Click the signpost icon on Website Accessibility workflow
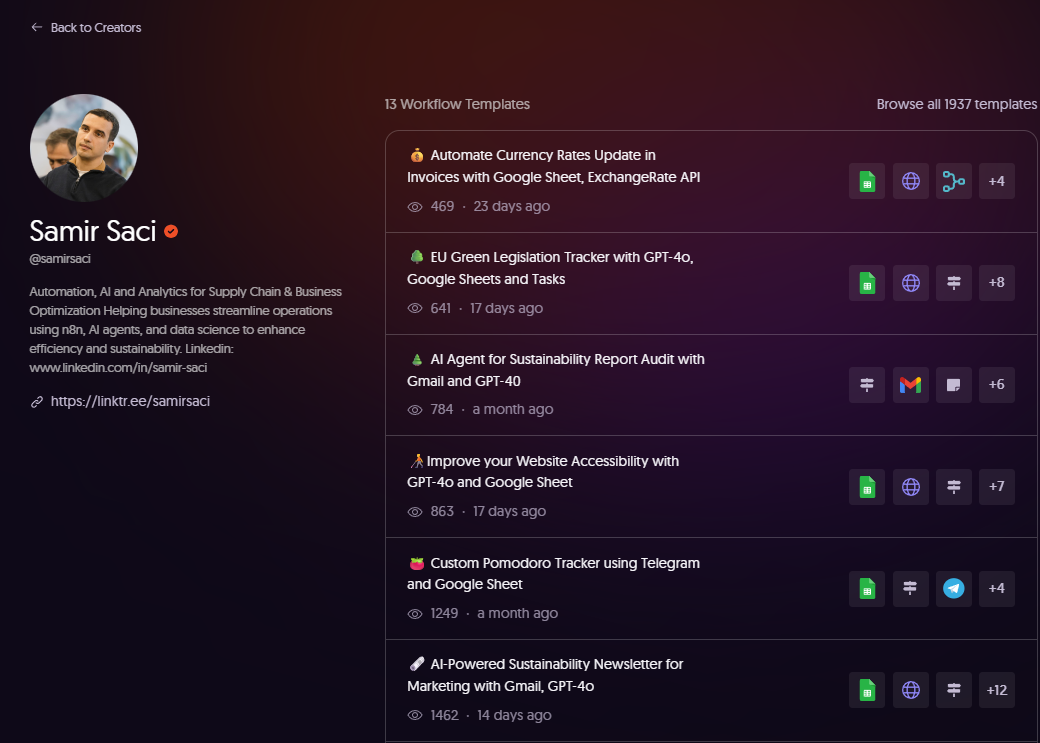The image size is (1040, 743). click(x=954, y=487)
